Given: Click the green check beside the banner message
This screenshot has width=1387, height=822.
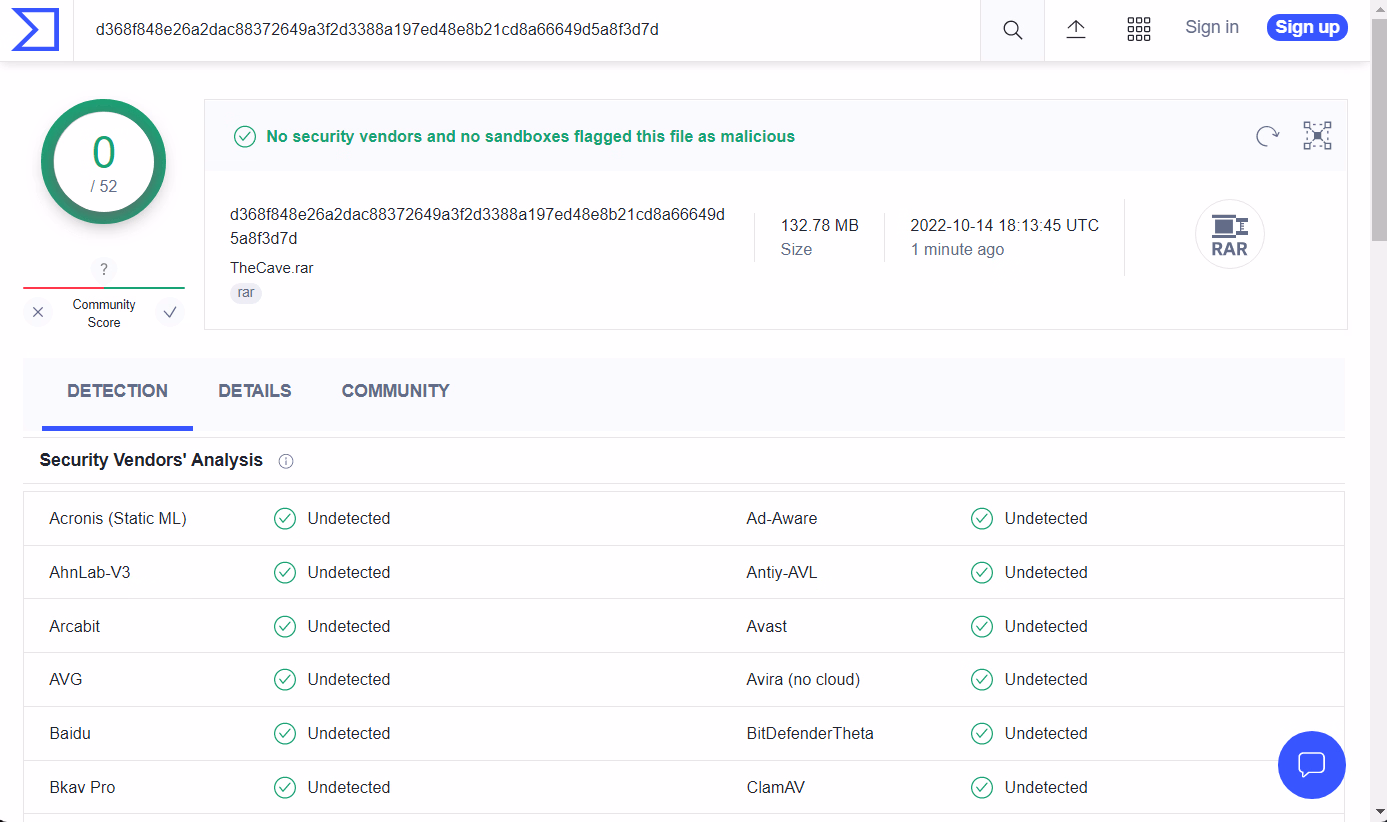Looking at the screenshot, I should (x=245, y=136).
